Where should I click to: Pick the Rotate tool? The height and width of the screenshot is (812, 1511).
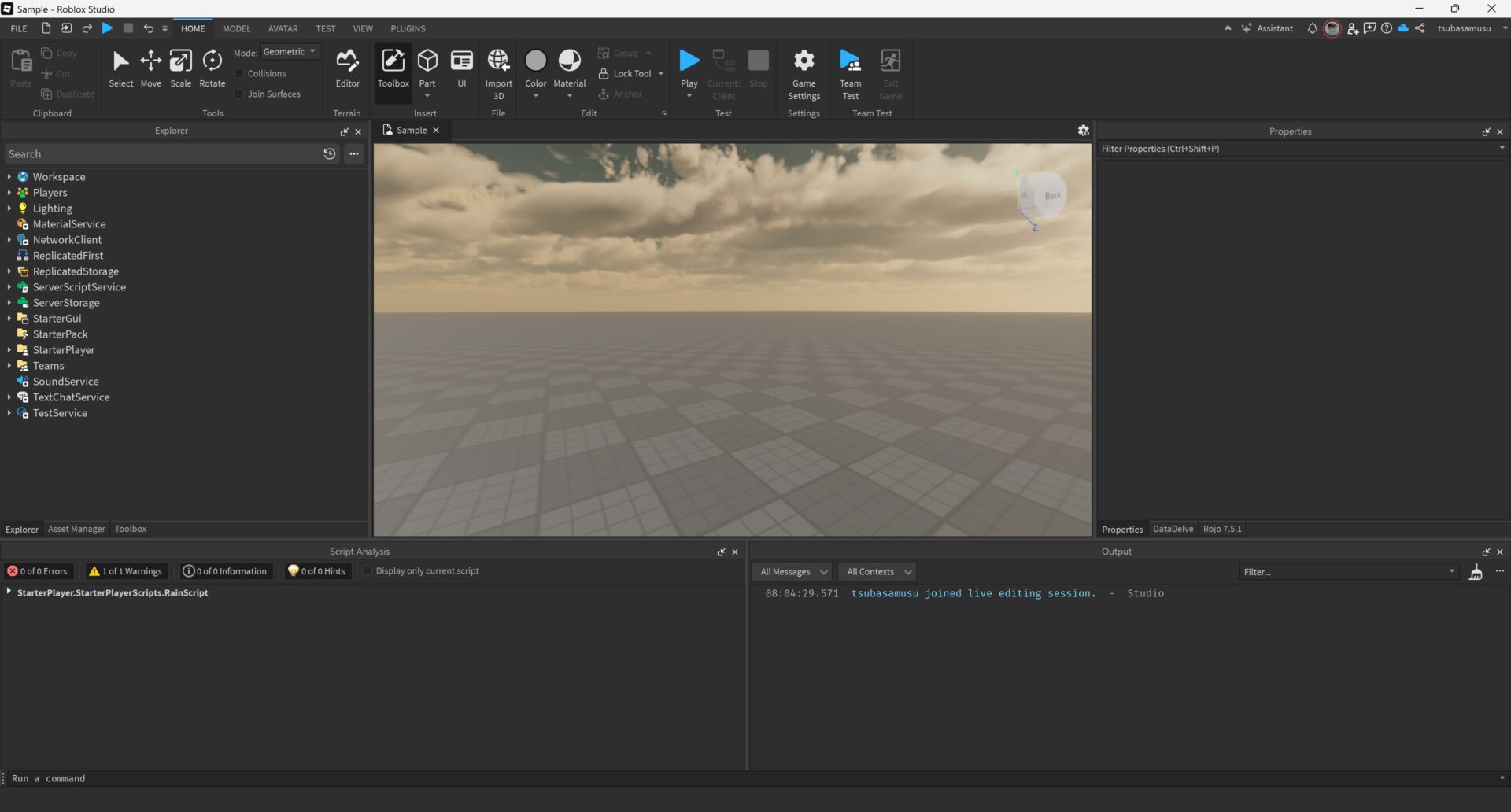coord(212,69)
